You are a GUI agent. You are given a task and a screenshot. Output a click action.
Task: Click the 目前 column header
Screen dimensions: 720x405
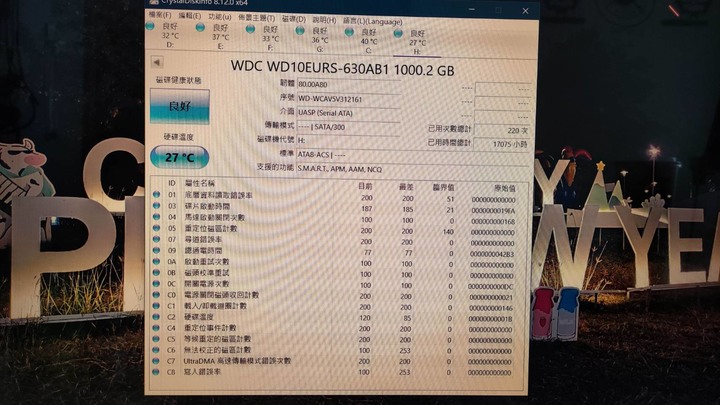tap(366, 186)
